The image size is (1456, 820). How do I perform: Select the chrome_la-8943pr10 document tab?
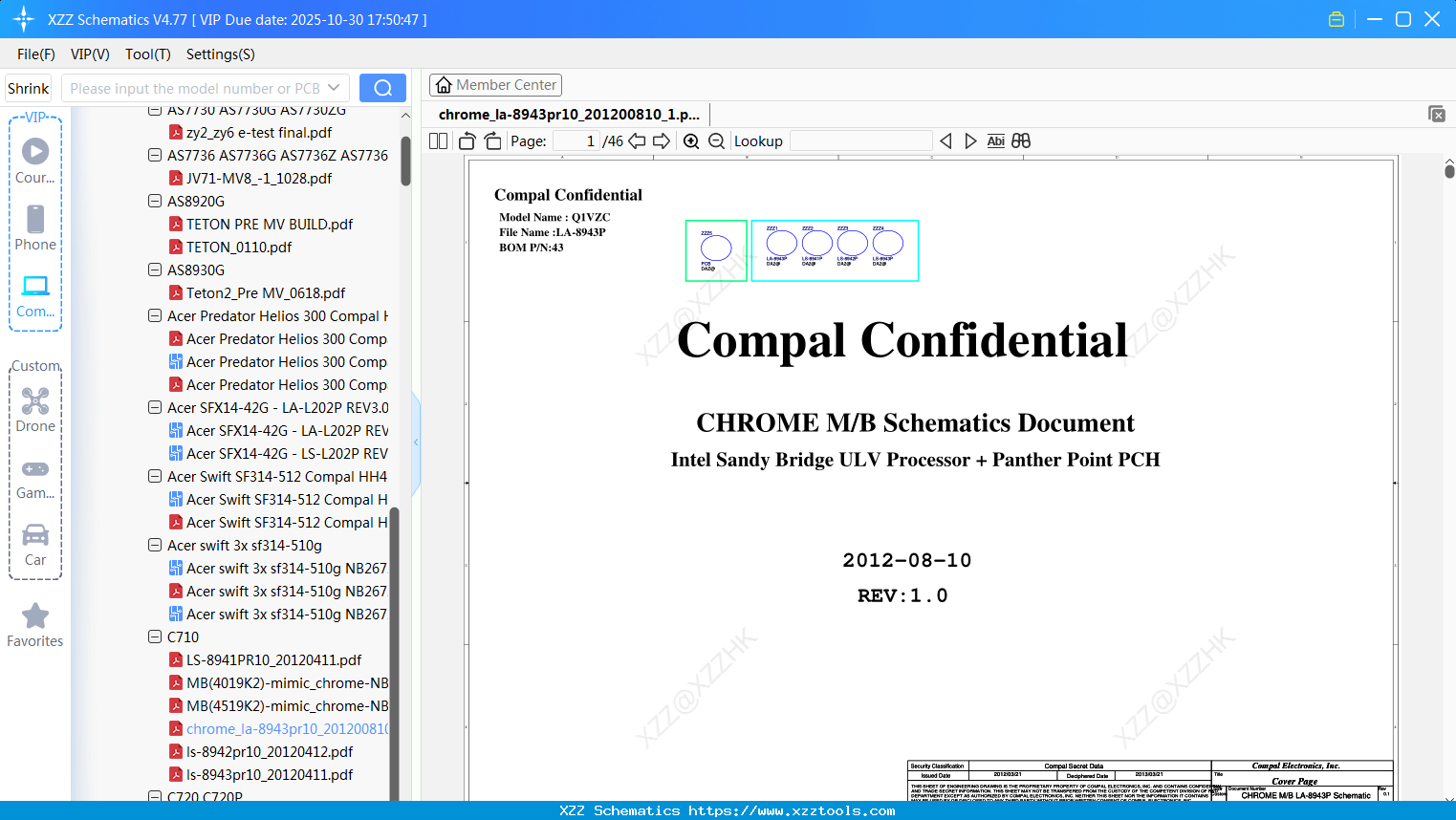(x=569, y=115)
